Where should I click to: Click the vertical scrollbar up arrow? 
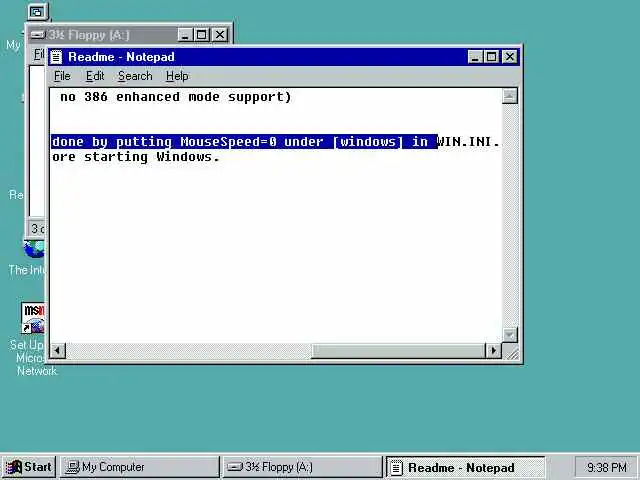coord(509,96)
